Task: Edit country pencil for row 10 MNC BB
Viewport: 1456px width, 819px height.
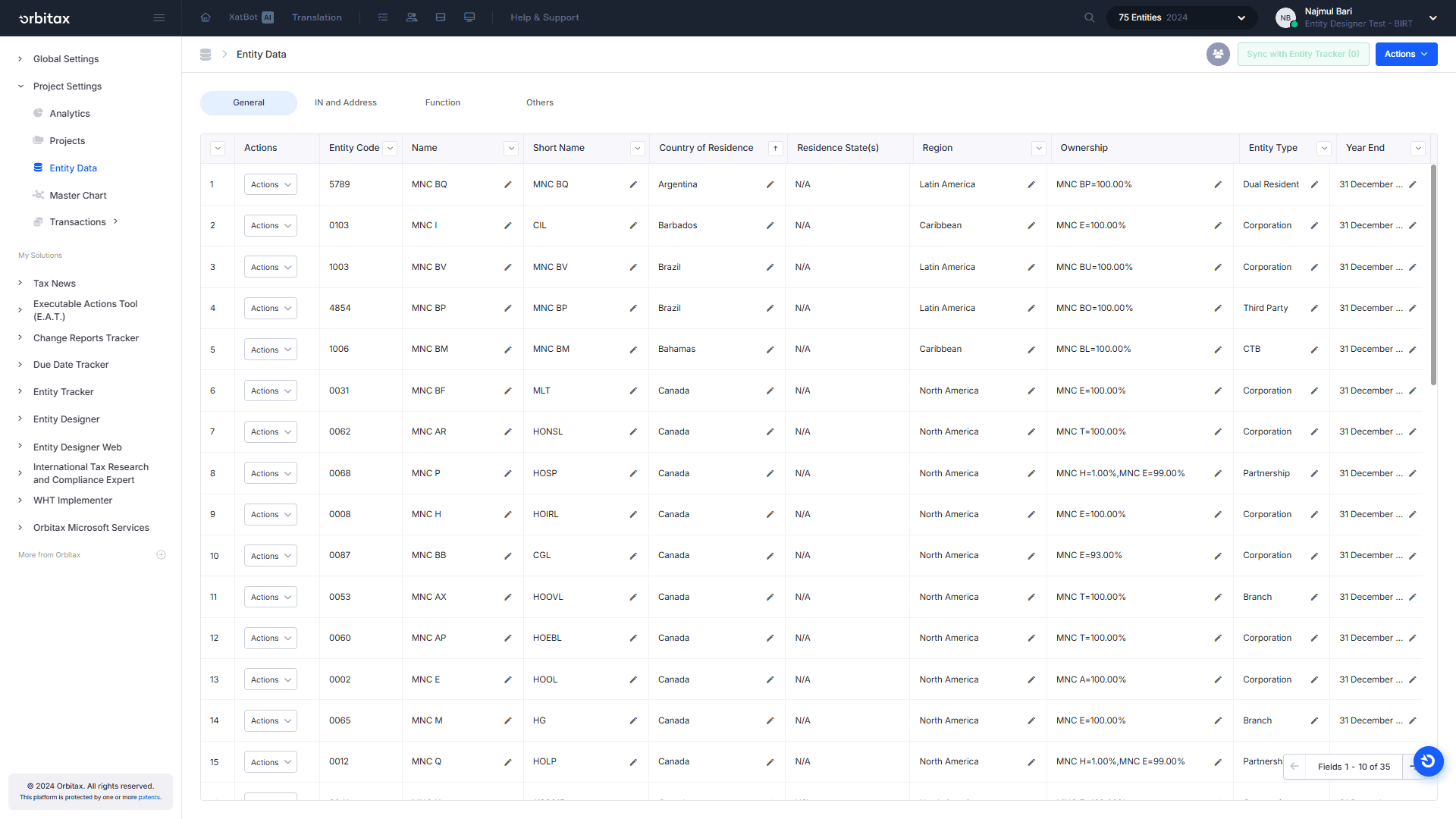Action: tap(770, 557)
